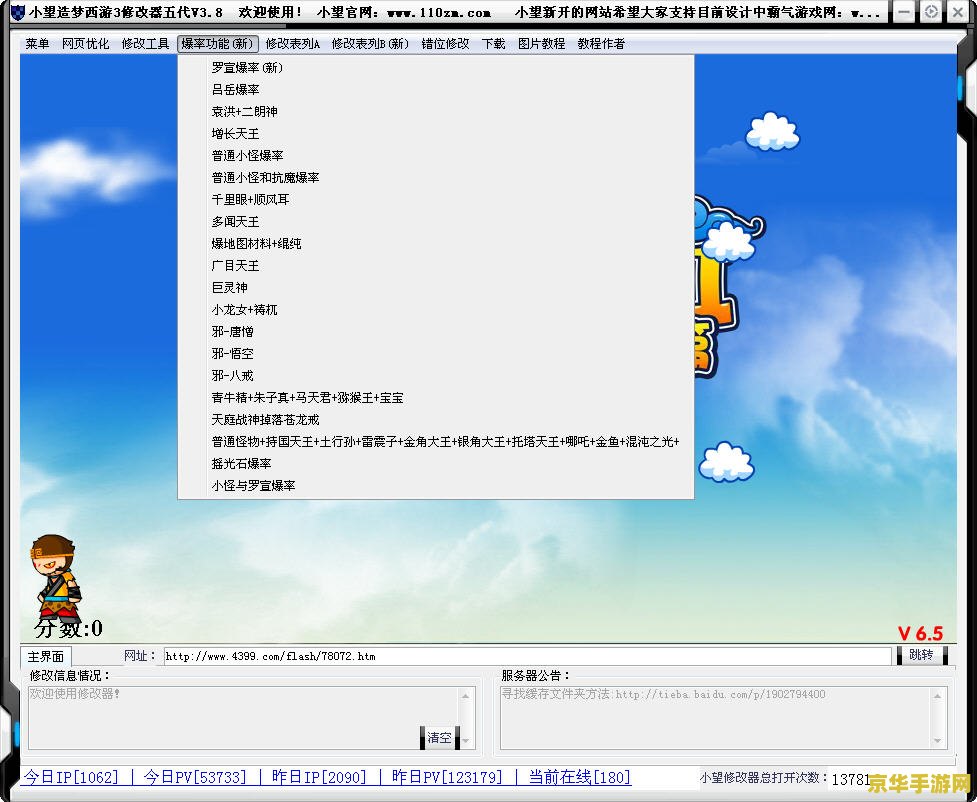This screenshot has width=977, height=802.
Task: Click the circular play icon in title bar
Action: (931, 12)
